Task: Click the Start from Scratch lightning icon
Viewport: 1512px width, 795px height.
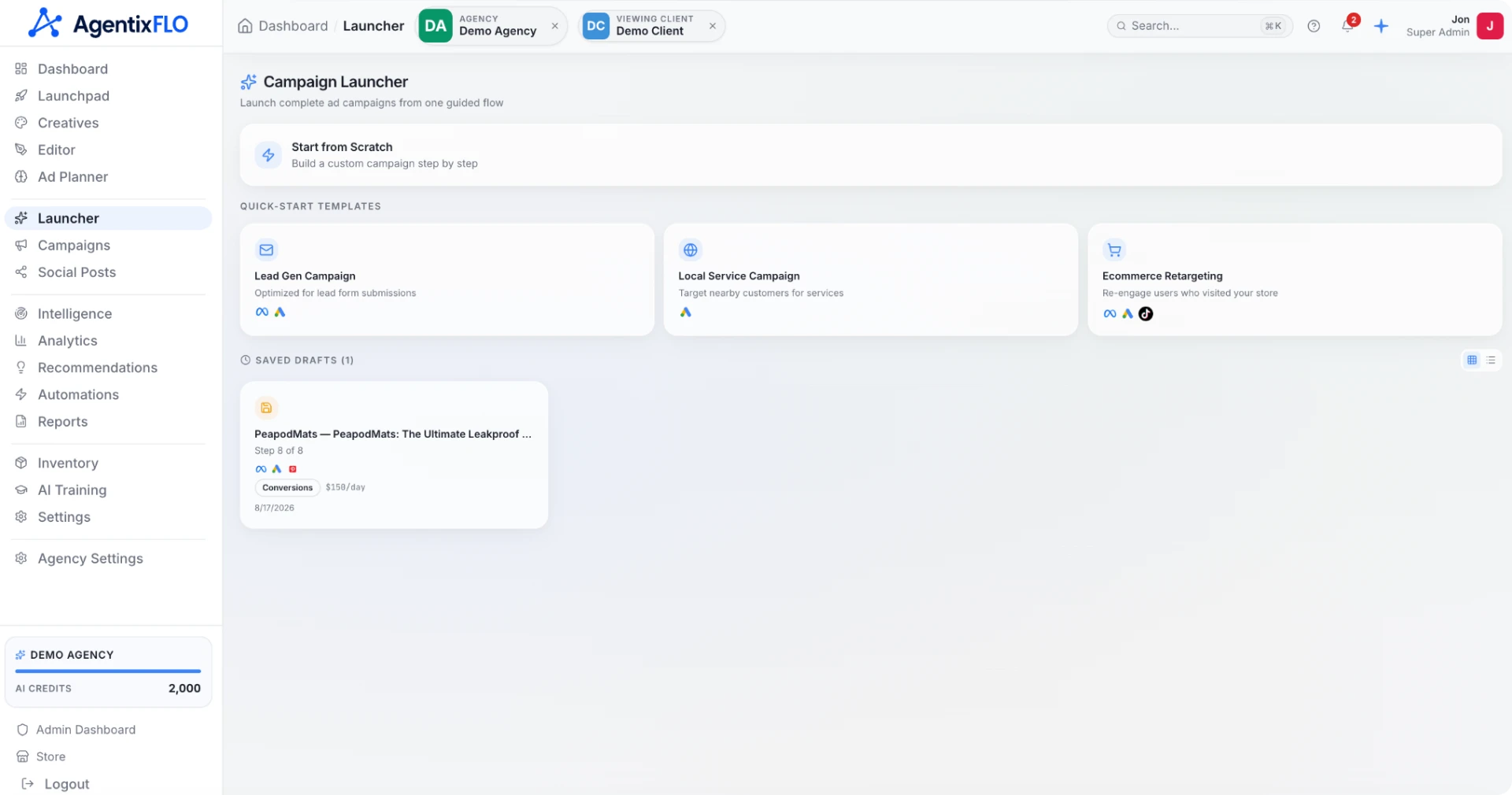Action: click(x=269, y=155)
